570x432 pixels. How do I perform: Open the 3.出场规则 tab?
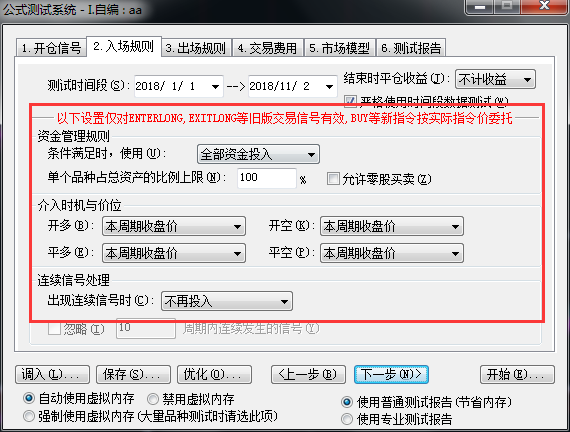[x=196, y=48]
